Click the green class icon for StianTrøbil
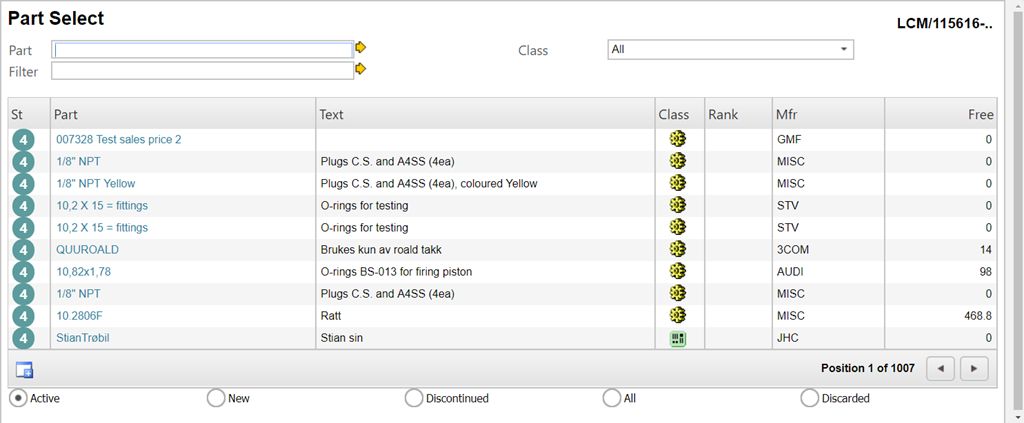Viewport: 1024px width, 423px height. [678, 338]
